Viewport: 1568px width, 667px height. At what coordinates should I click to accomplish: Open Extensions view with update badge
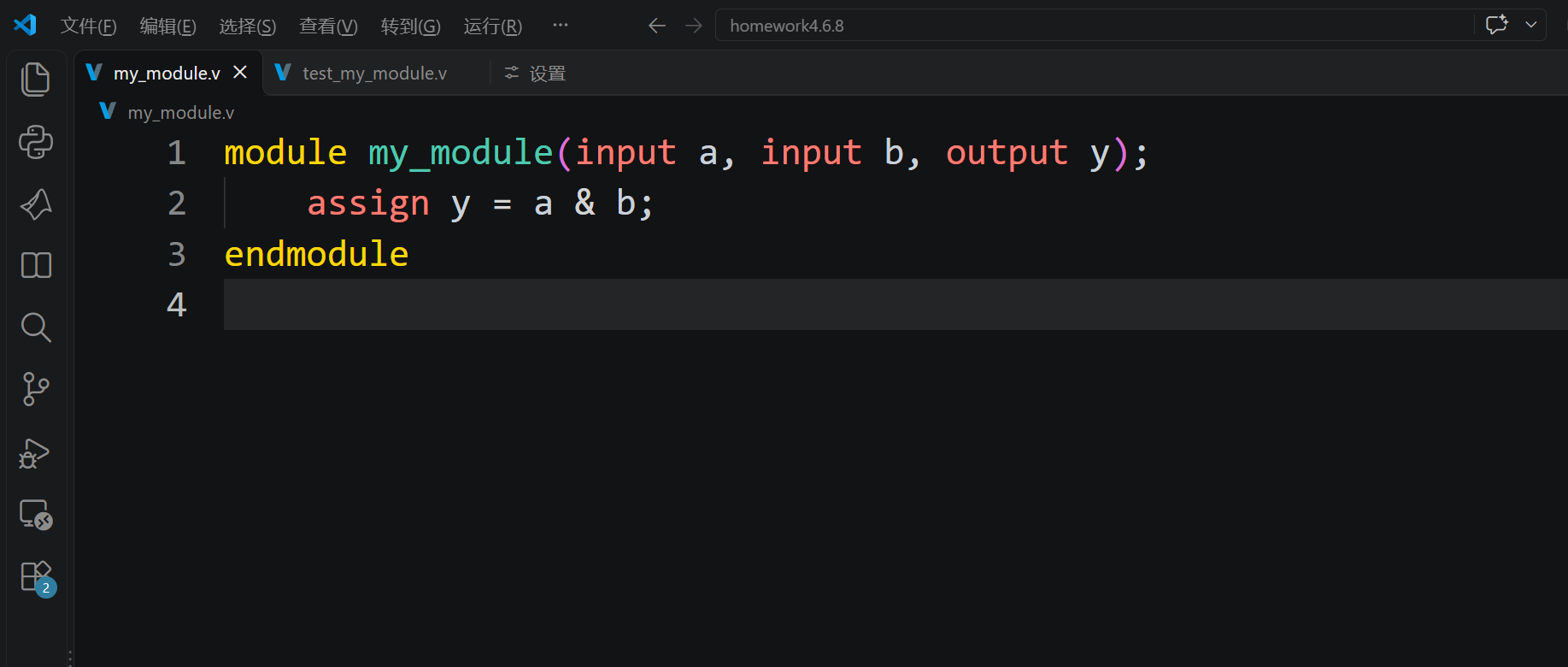tap(38, 578)
